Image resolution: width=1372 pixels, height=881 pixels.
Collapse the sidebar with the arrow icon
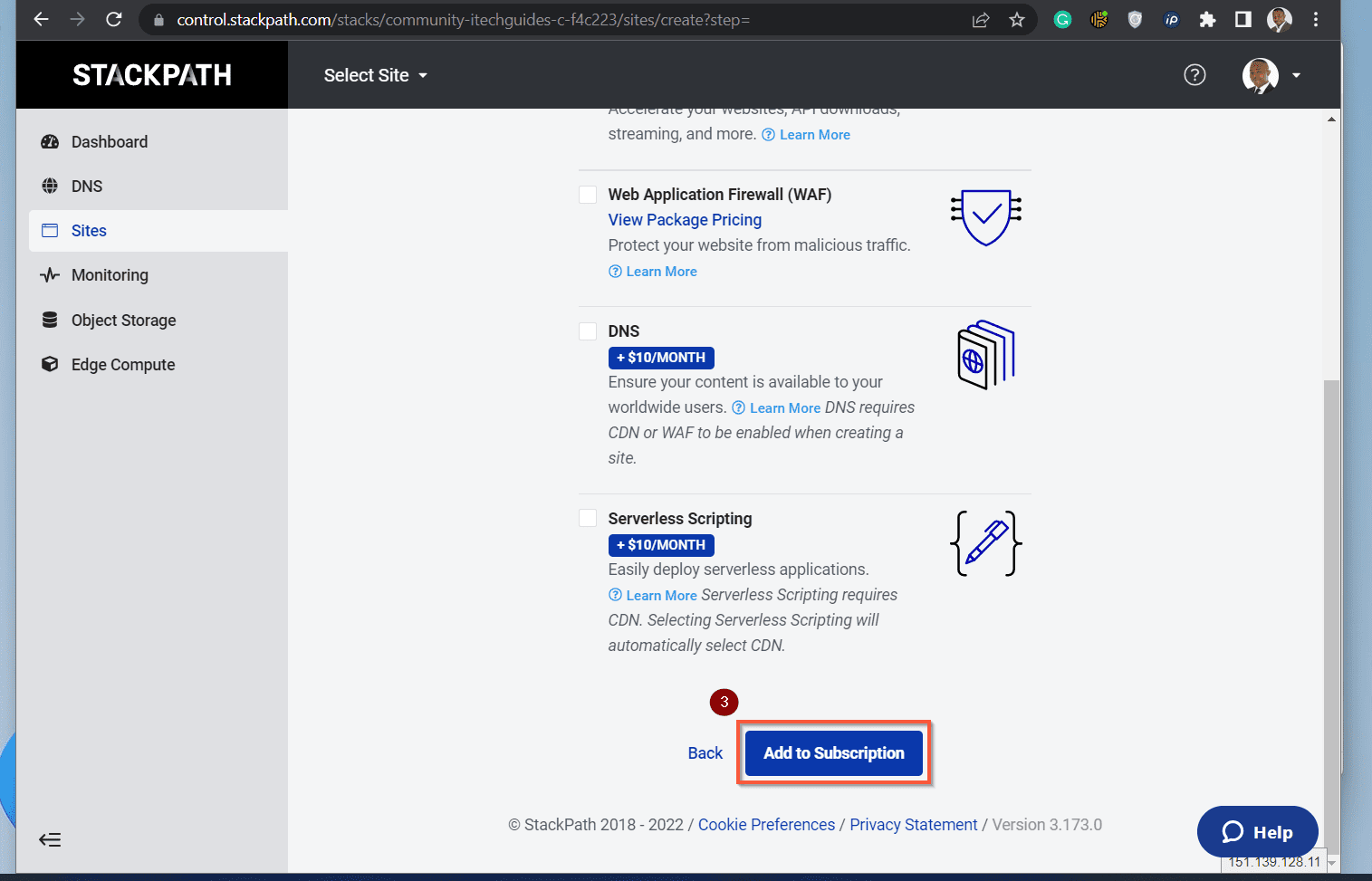(x=50, y=840)
